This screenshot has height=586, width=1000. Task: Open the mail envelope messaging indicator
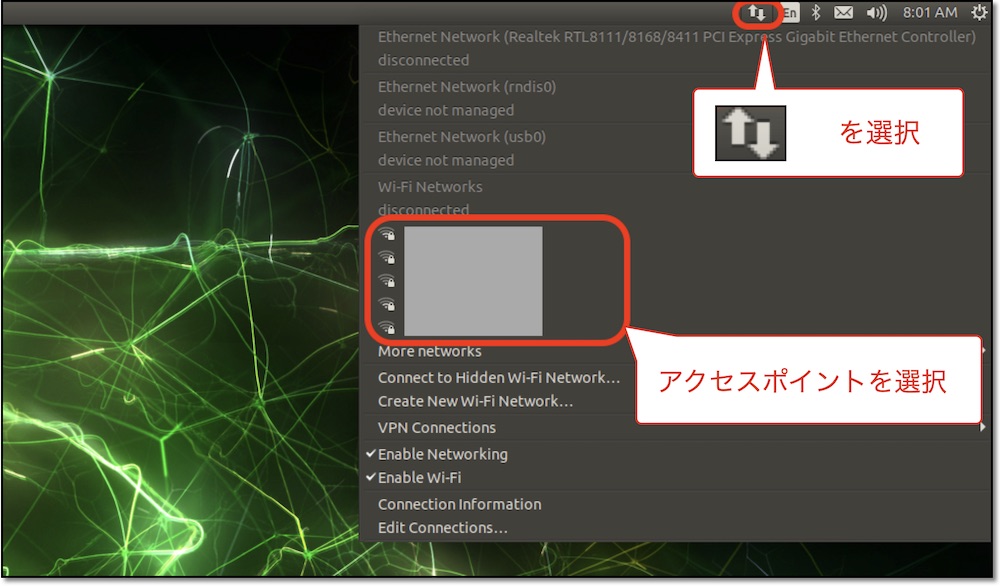pyautogui.click(x=843, y=12)
